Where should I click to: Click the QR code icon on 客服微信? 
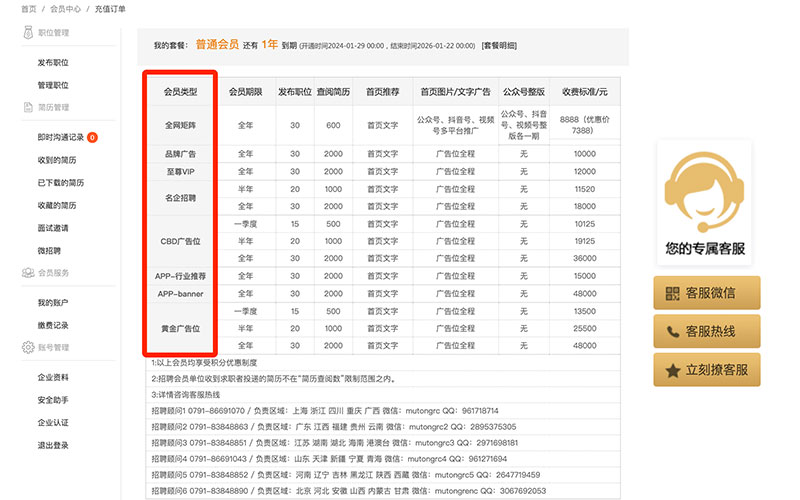[x=672, y=293]
